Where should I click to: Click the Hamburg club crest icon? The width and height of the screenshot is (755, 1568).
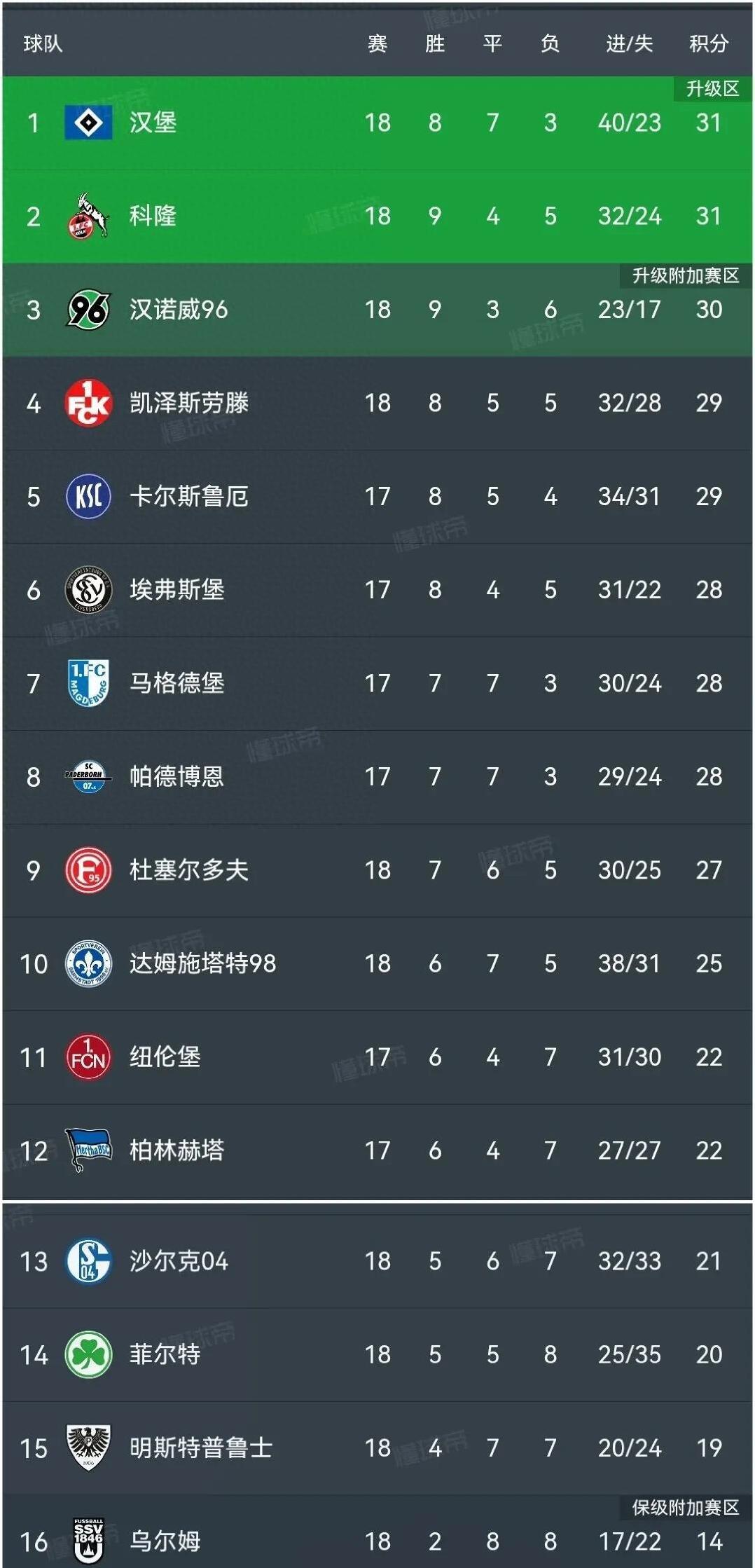point(88,121)
